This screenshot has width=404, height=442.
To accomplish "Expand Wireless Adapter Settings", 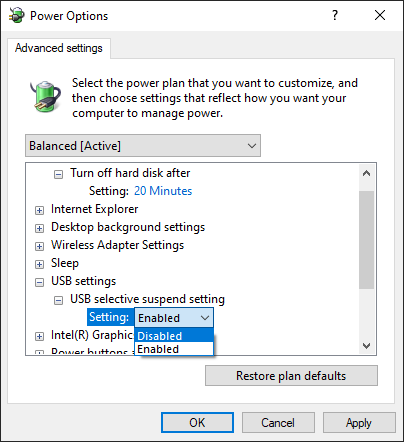I will [39, 246].
